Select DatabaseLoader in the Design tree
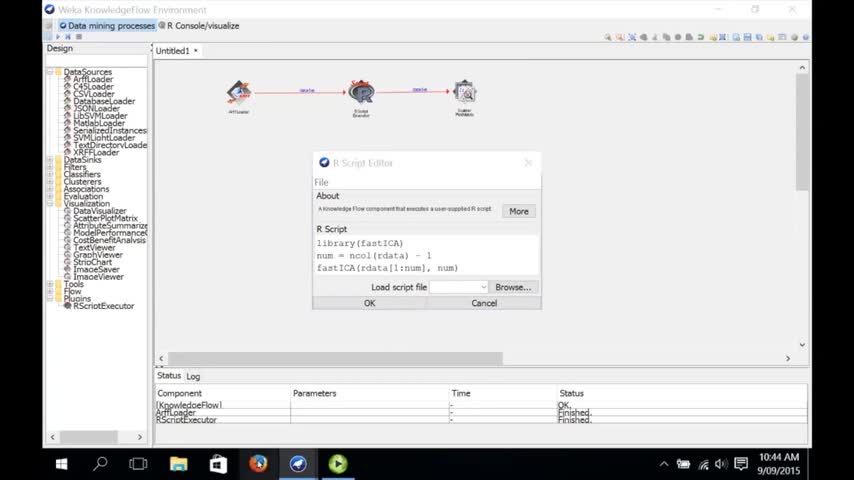This screenshot has height=480, width=854. point(104,101)
